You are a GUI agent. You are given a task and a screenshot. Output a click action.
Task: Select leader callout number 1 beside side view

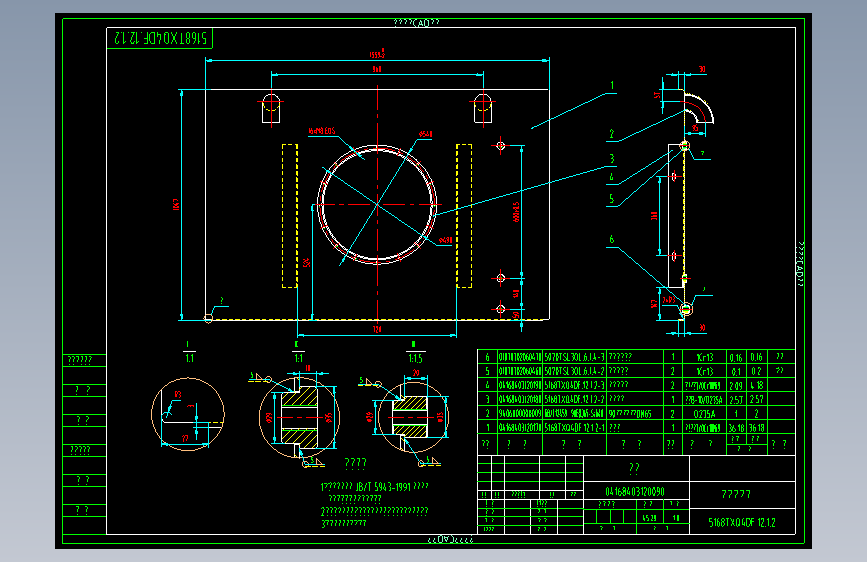pyautogui.click(x=612, y=86)
